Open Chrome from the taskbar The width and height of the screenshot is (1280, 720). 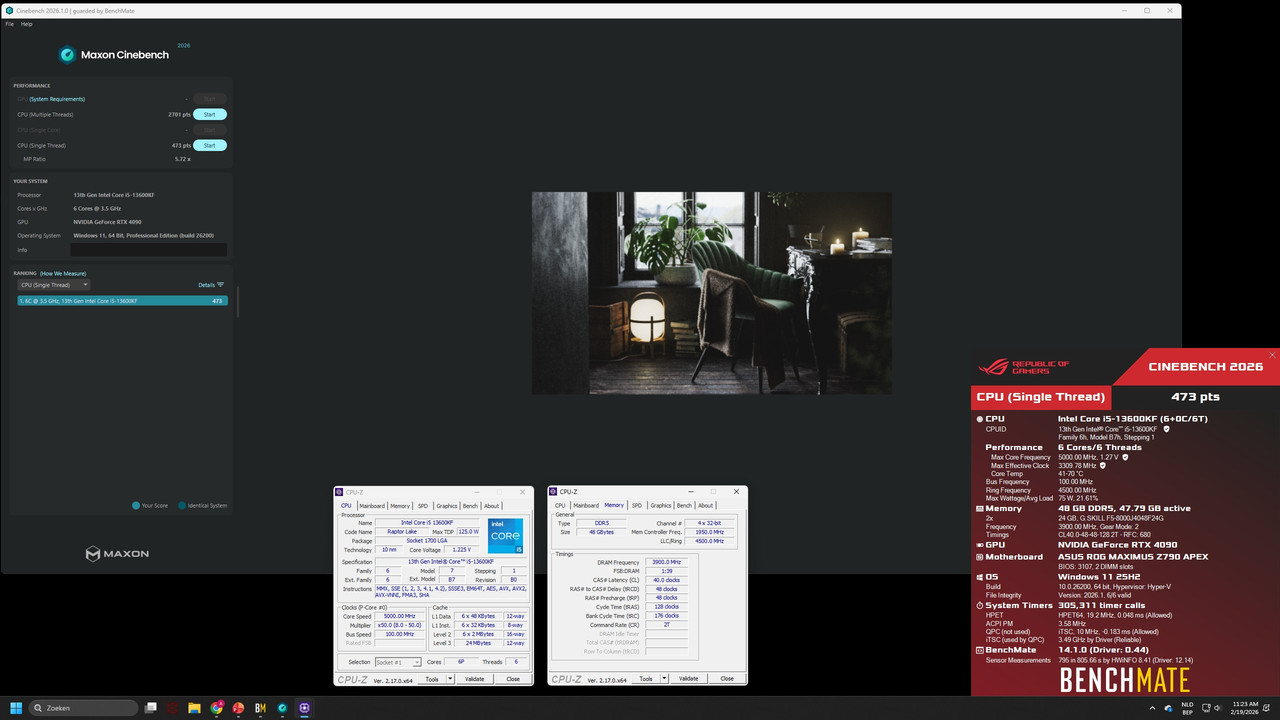[217, 708]
